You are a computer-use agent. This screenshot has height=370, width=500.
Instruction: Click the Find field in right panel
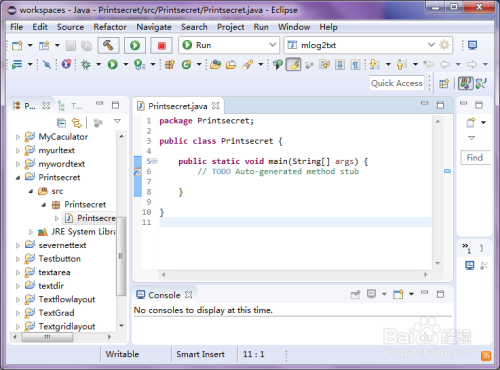coord(475,157)
